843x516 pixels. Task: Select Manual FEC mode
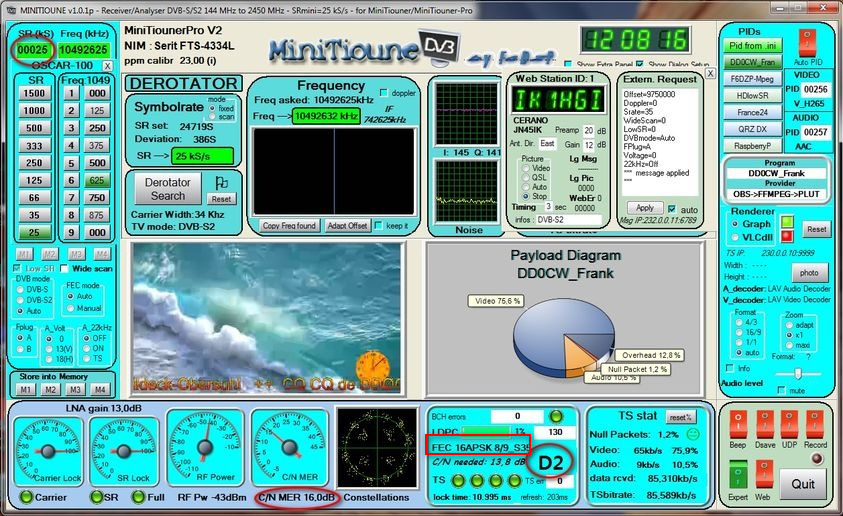(x=70, y=308)
